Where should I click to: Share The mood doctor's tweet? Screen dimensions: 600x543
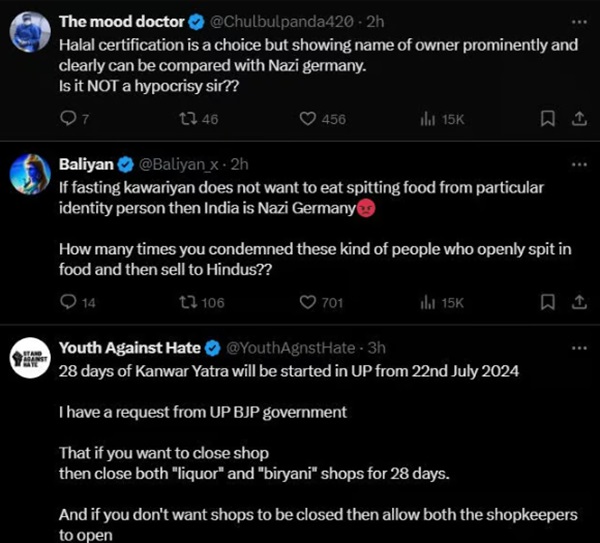coord(578,119)
